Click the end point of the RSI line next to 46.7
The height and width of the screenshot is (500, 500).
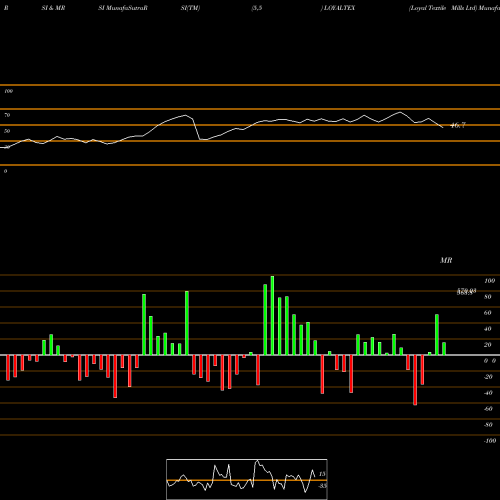443,128
